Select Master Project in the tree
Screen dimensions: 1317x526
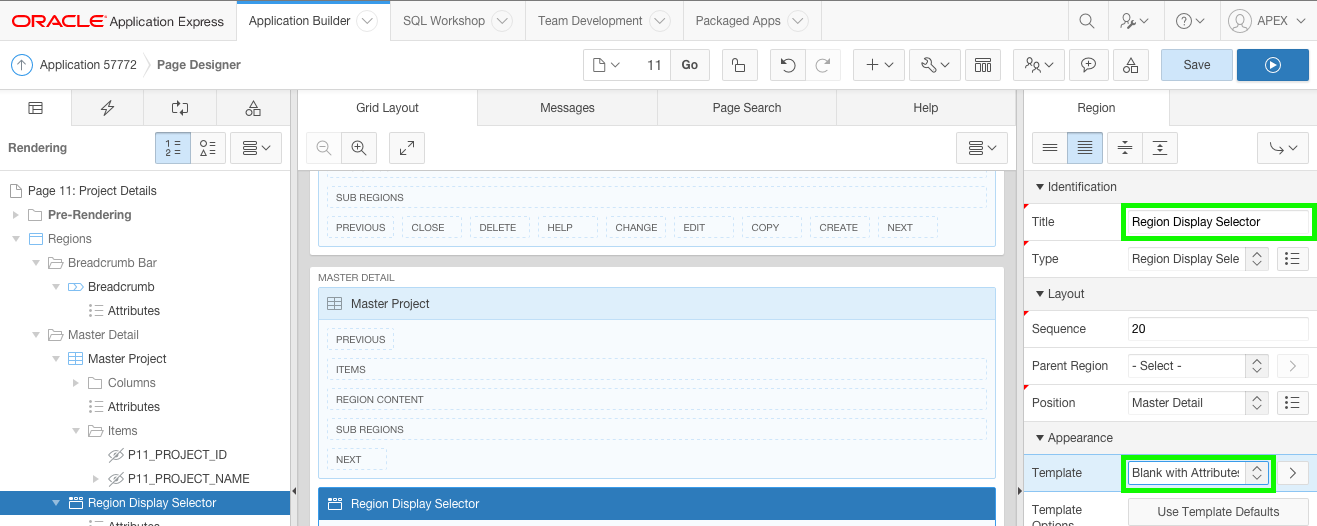pos(127,359)
